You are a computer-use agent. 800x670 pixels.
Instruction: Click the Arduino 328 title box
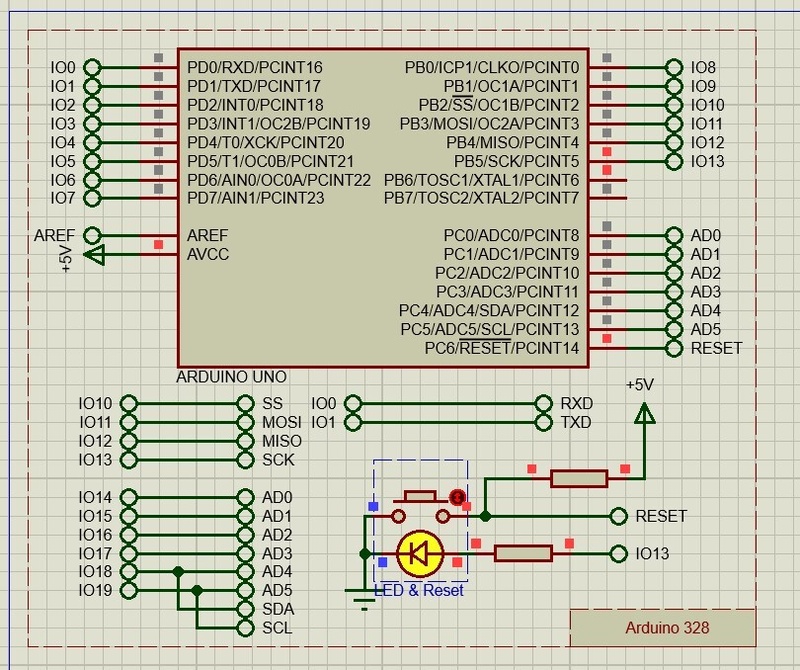pos(663,628)
